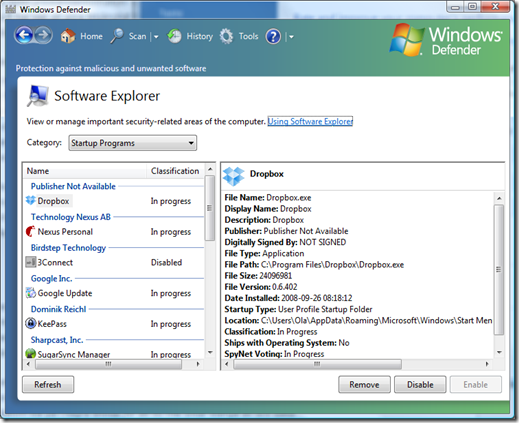Click the Back navigation arrow
Viewport: 519px width, 423px height.
pos(24,35)
